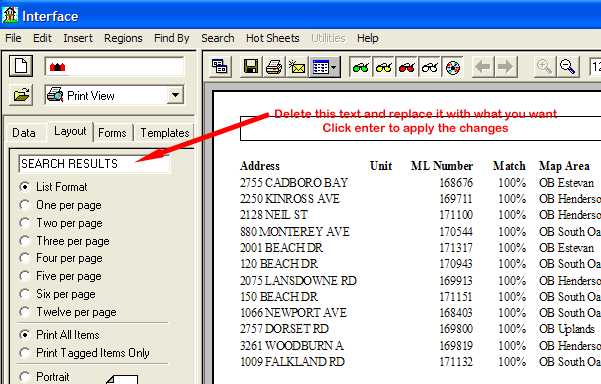This screenshot has height=384, width=601.
Task: Select One per page radio option
Action: click(61, 205)
